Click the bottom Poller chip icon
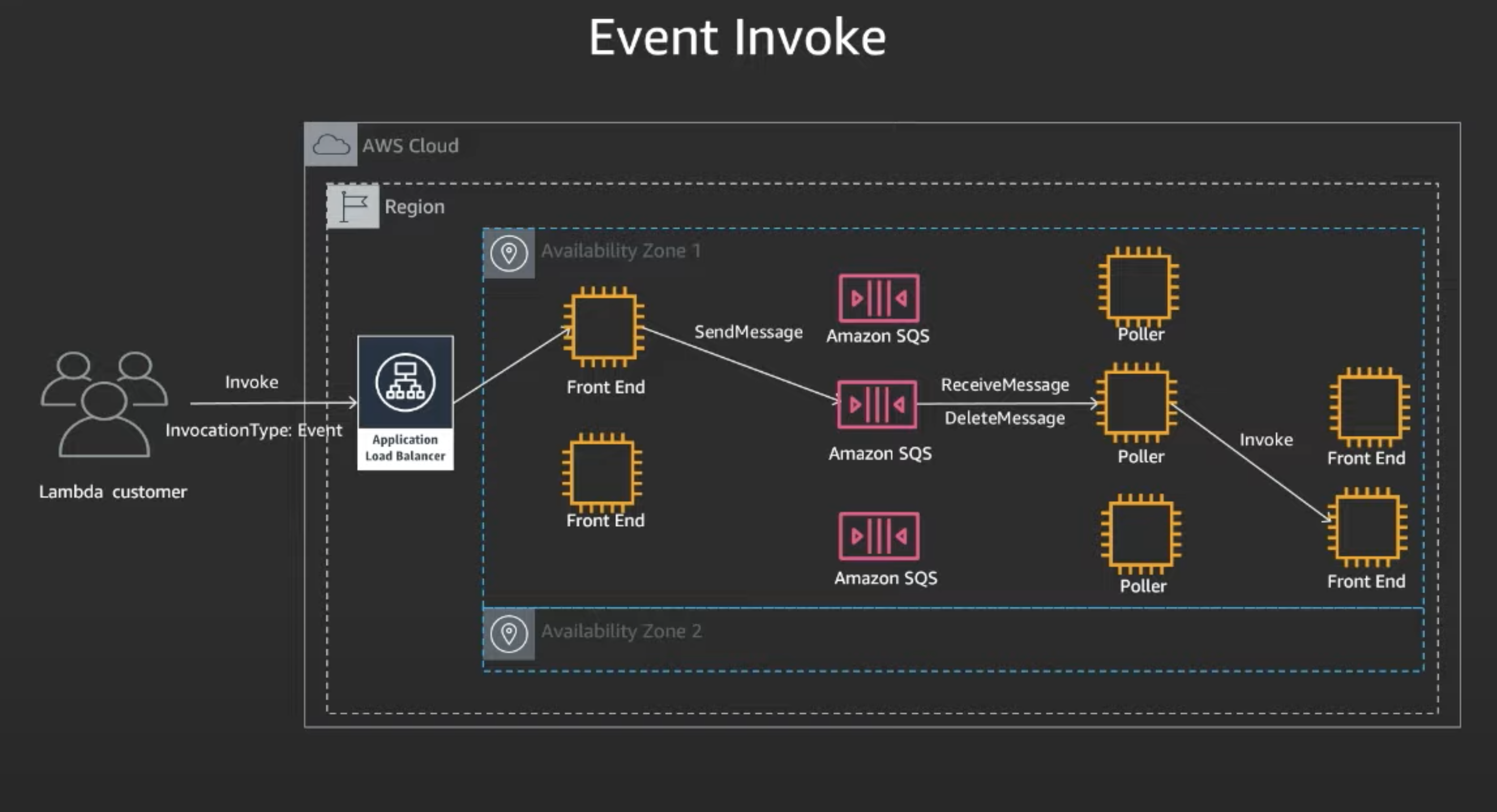1497x812 pixels. [x=1141, y=534]
